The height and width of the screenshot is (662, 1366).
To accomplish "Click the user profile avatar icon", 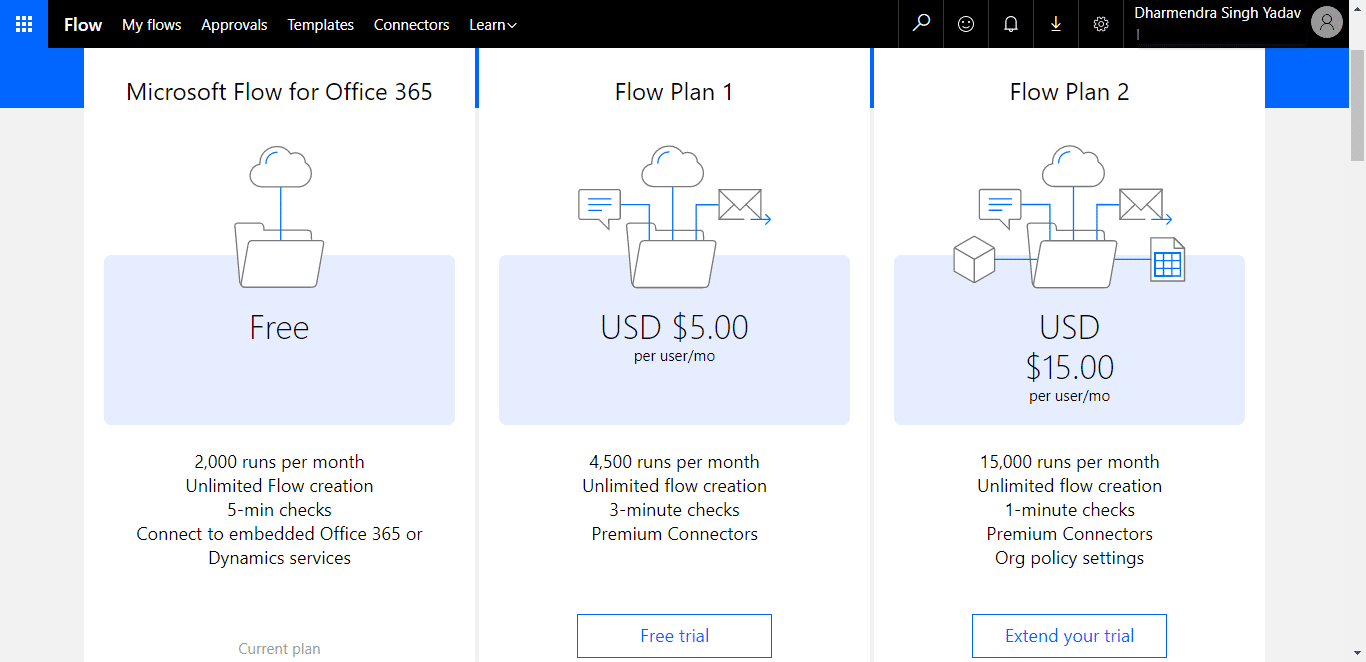I will [1326, 22].
